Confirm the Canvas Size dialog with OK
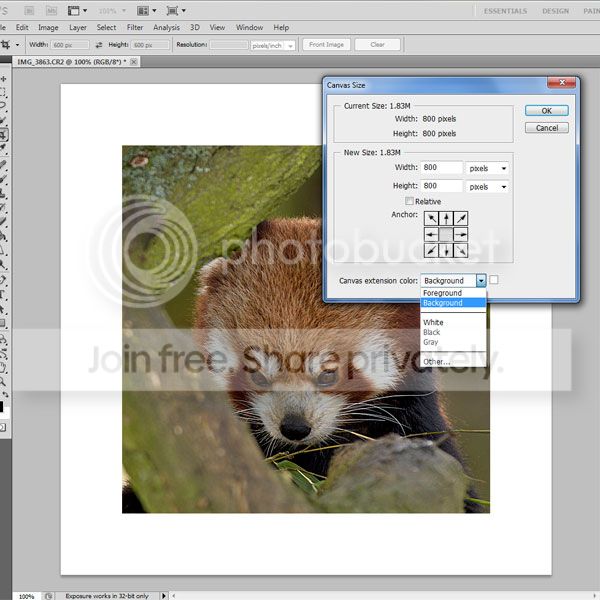 (546, 110)
